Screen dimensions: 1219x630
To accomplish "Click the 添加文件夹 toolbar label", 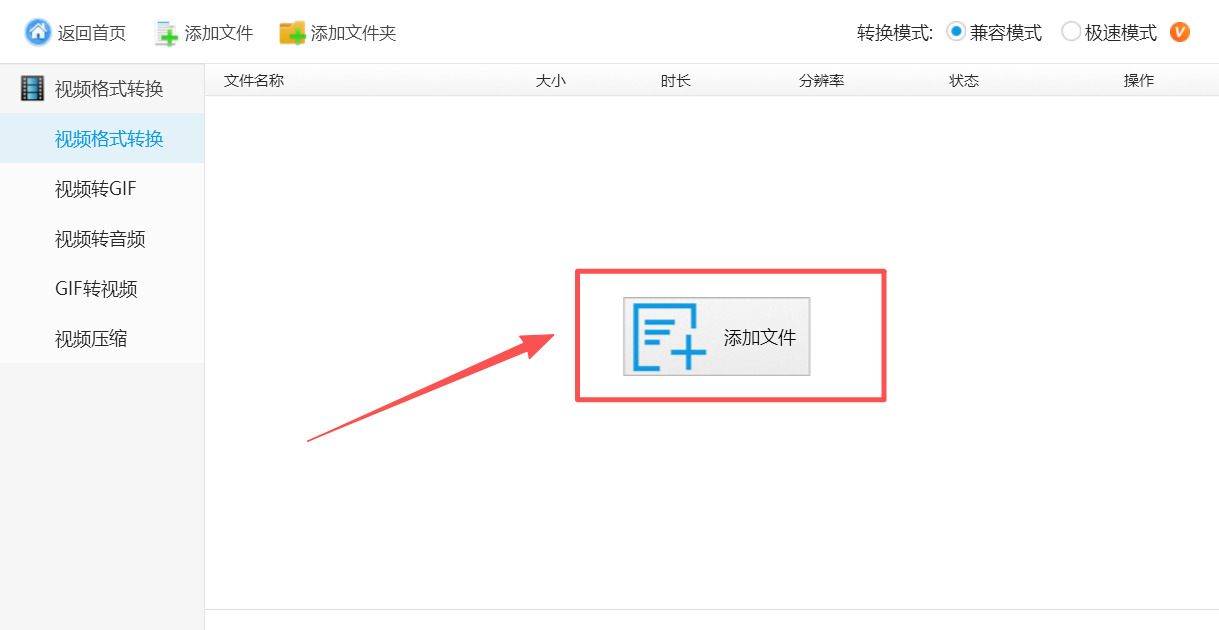I will (354, 33).
